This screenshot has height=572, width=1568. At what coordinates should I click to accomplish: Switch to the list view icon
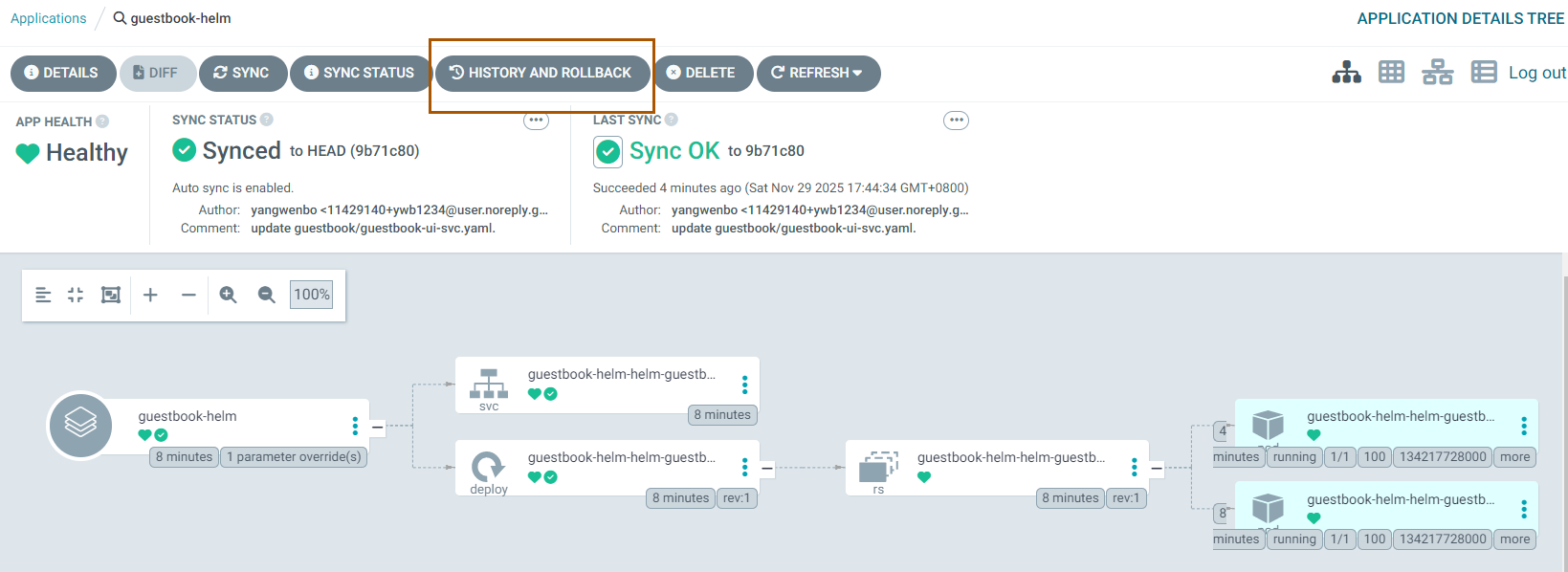tap(1483, 73)
